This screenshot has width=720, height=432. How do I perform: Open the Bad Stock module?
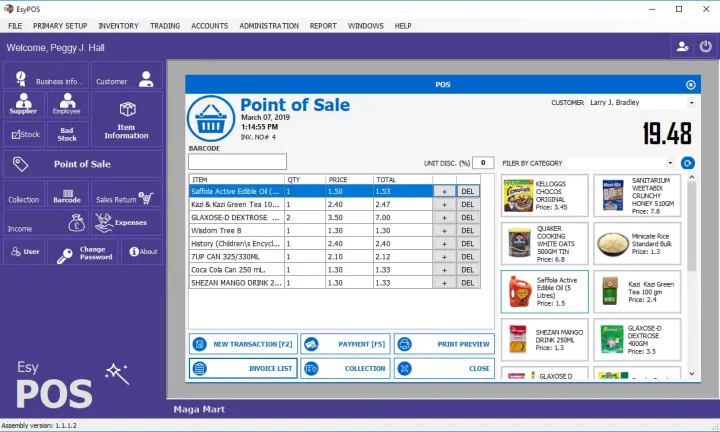click(68, 134)
